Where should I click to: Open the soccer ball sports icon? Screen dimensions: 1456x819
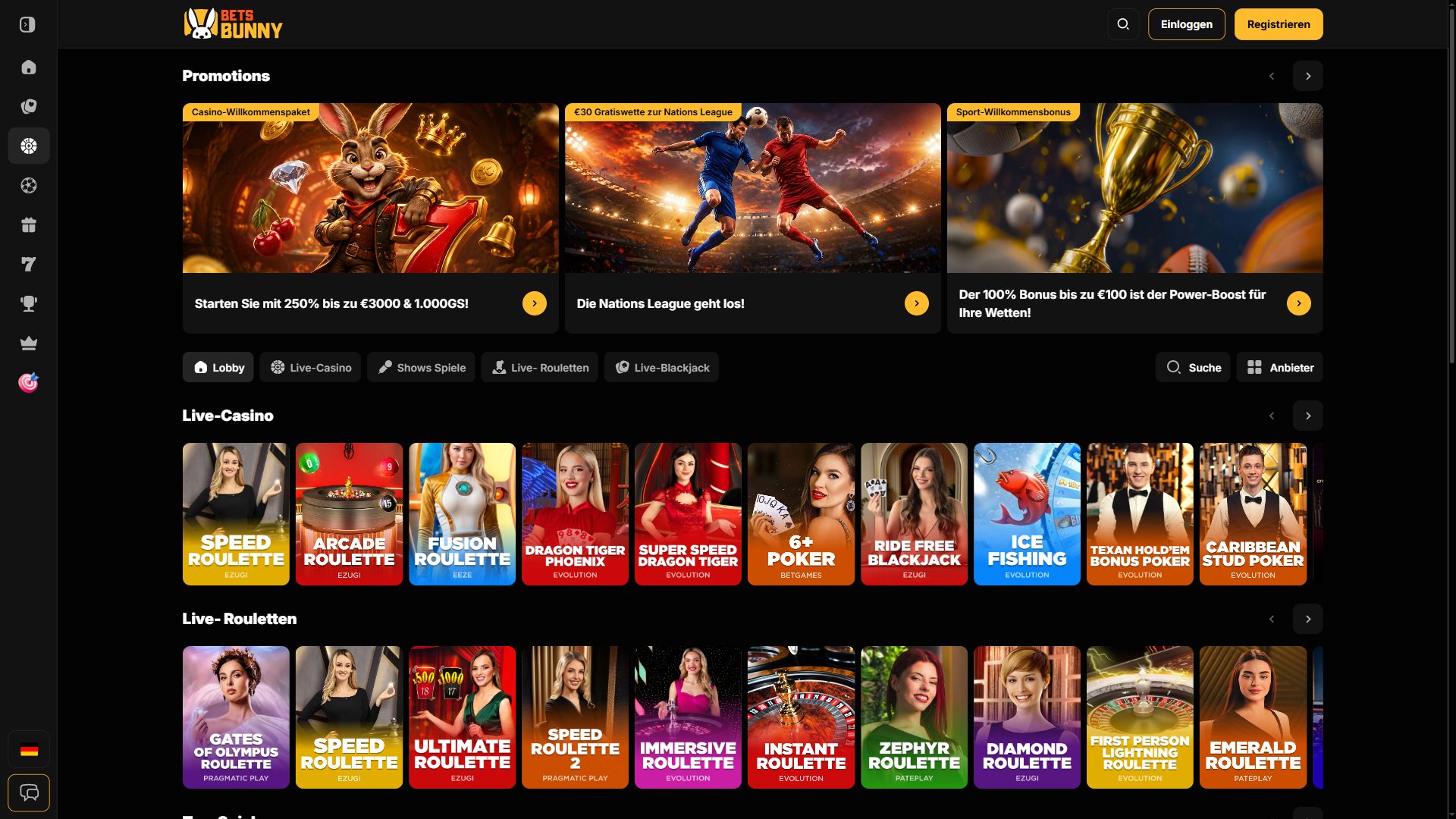[x=29, y=186]
